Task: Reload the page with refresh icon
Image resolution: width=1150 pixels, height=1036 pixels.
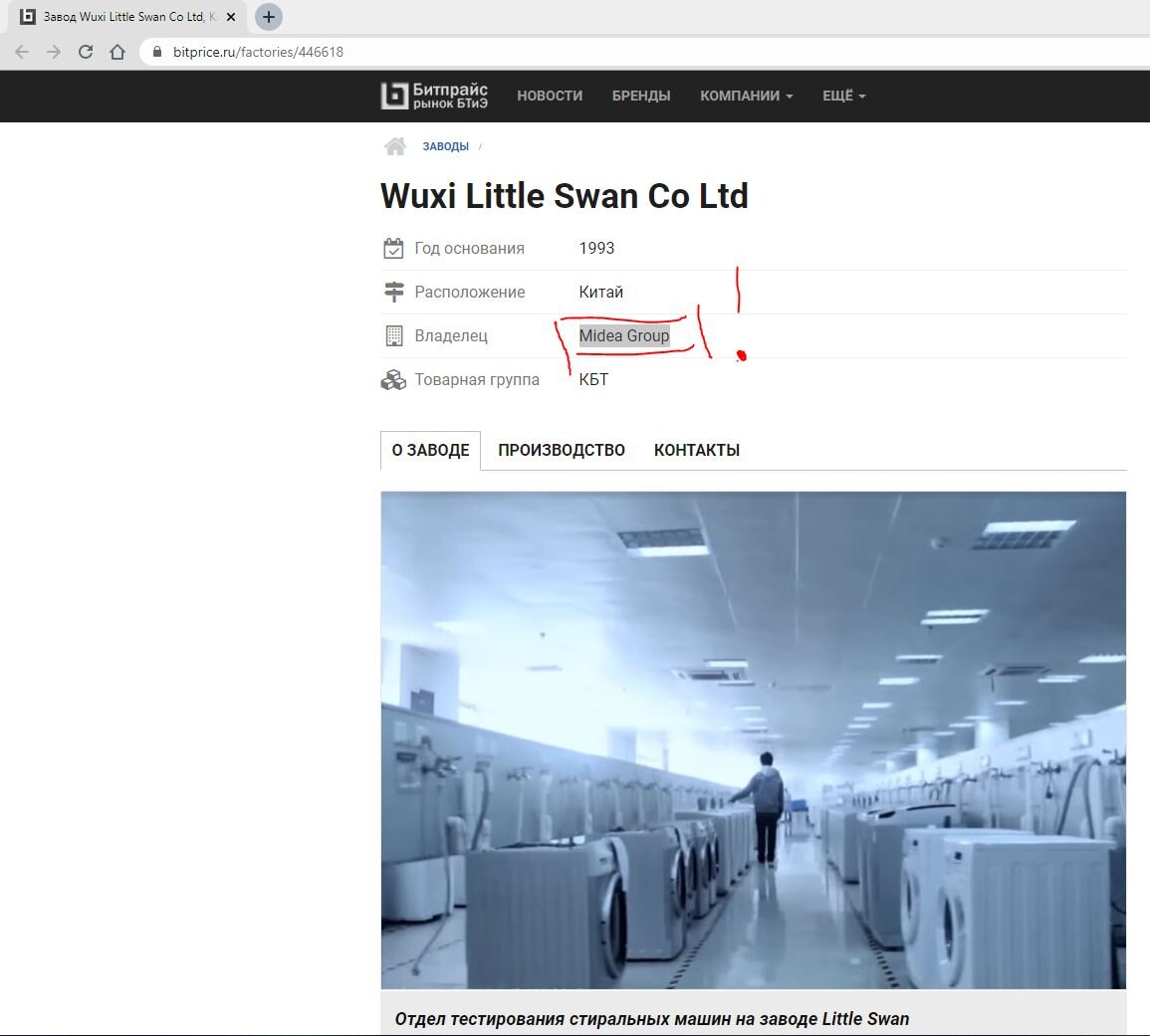Action: click(86, 52)
